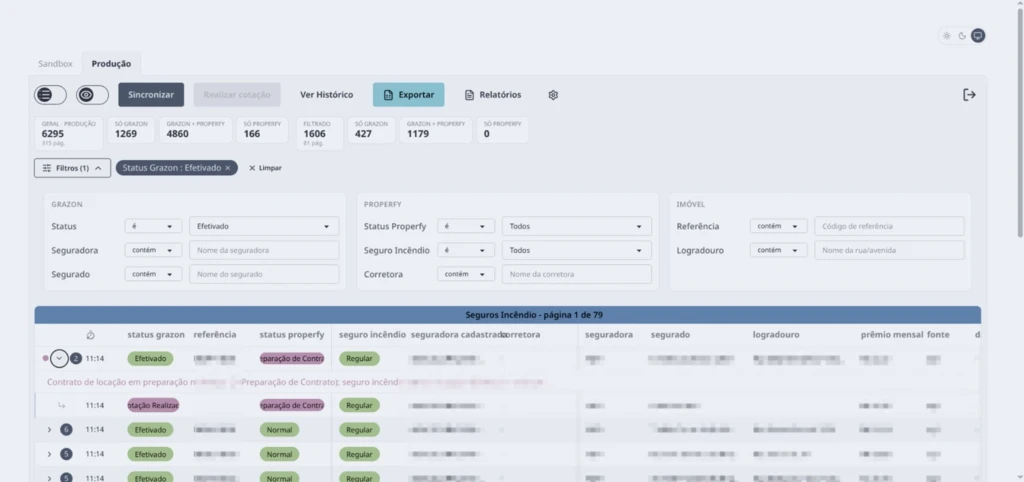This screenshot has width=1024, height=482.
Task: Open the settings gear next to Relatórios
Action: click(x=553, y=95)
